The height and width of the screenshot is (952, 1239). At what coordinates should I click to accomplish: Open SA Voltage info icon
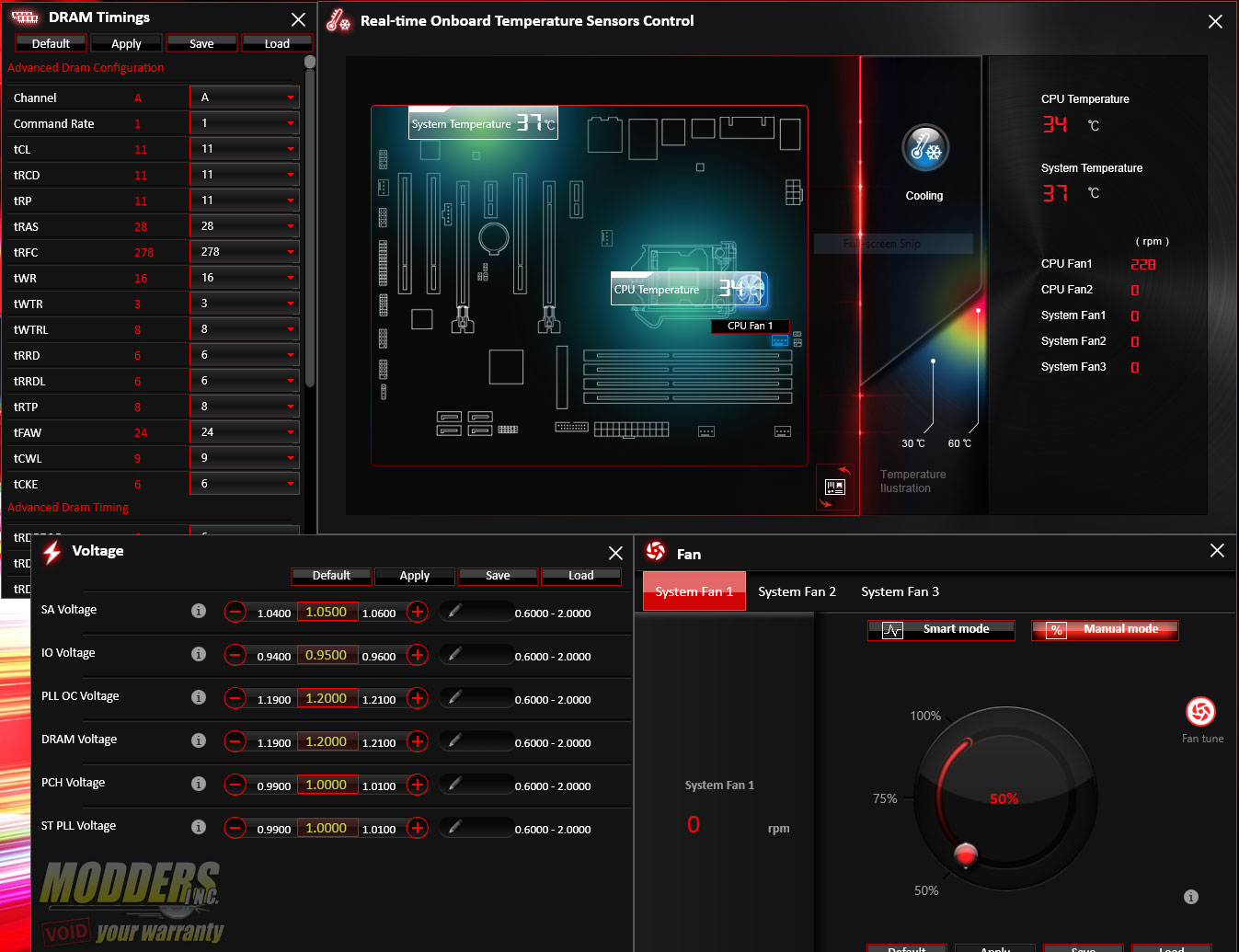199,611
